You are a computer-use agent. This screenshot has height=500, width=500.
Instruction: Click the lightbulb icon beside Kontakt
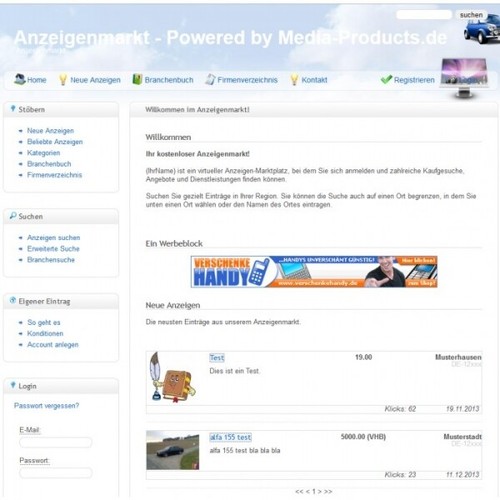click(294, 80)
